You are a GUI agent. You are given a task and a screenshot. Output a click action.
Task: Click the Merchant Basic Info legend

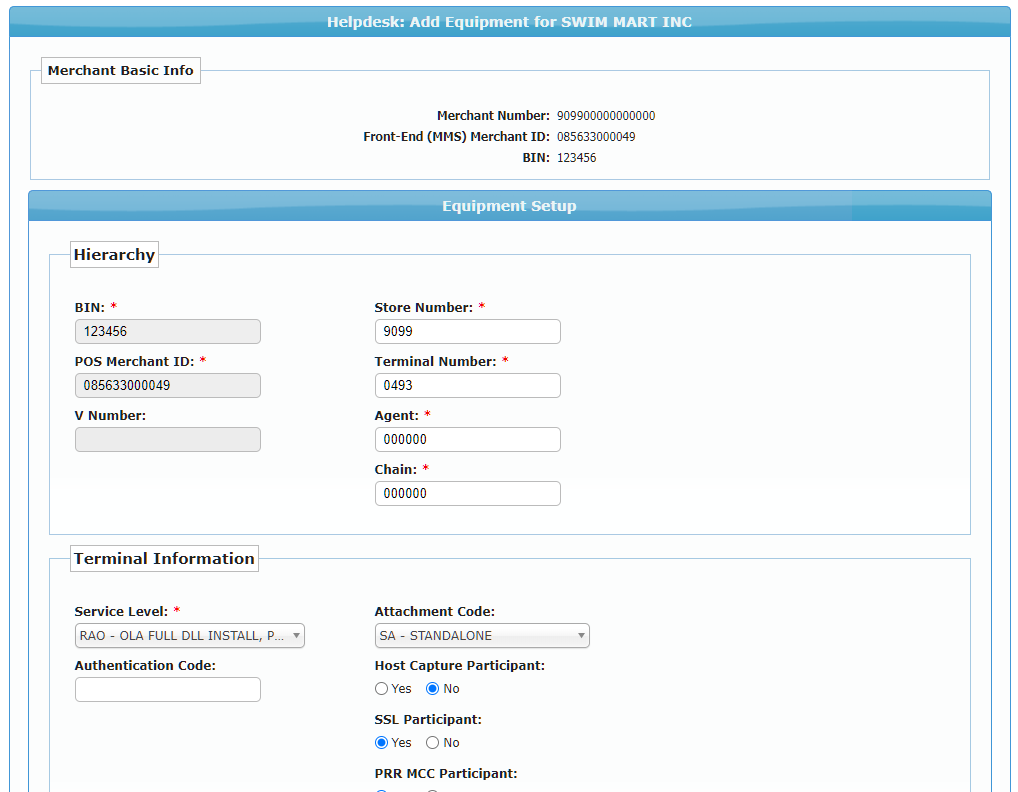click(x=121, y=70)
